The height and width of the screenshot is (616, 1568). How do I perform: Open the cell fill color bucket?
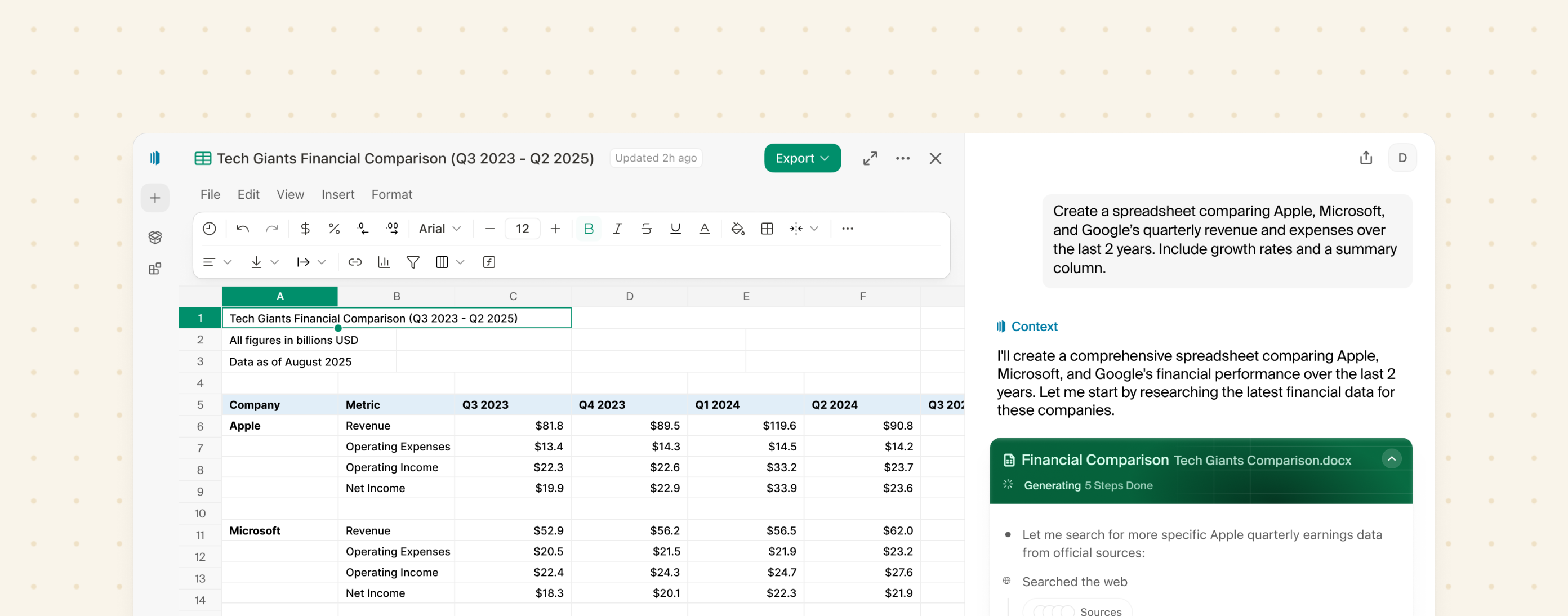point(738,229)
